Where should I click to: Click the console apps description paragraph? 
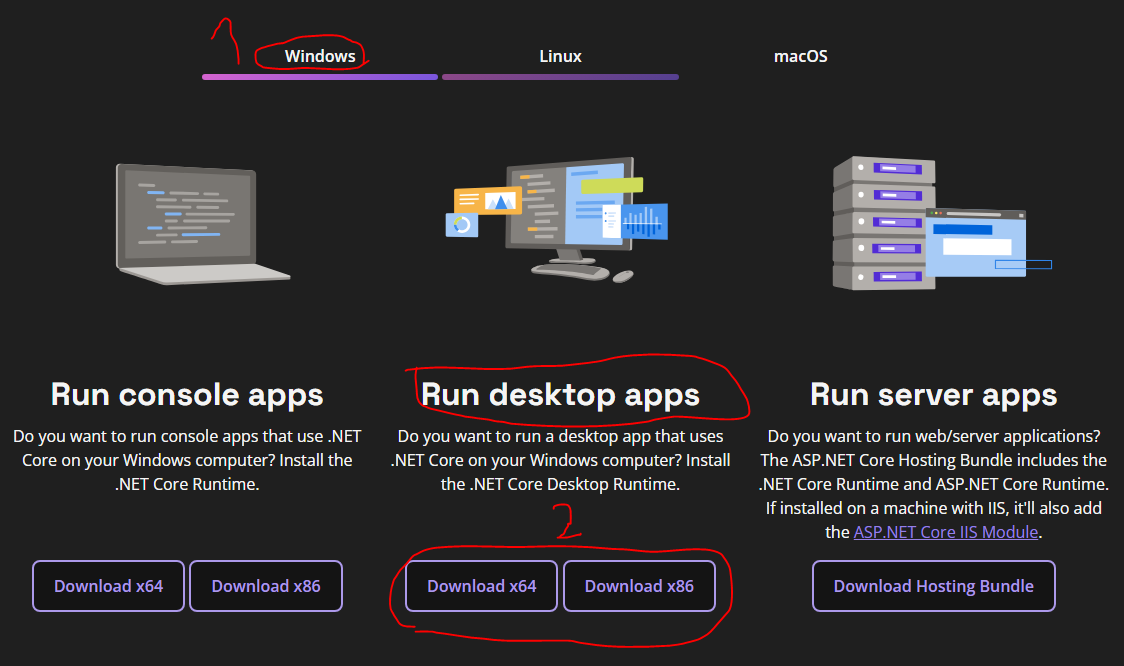coord(187,460)
